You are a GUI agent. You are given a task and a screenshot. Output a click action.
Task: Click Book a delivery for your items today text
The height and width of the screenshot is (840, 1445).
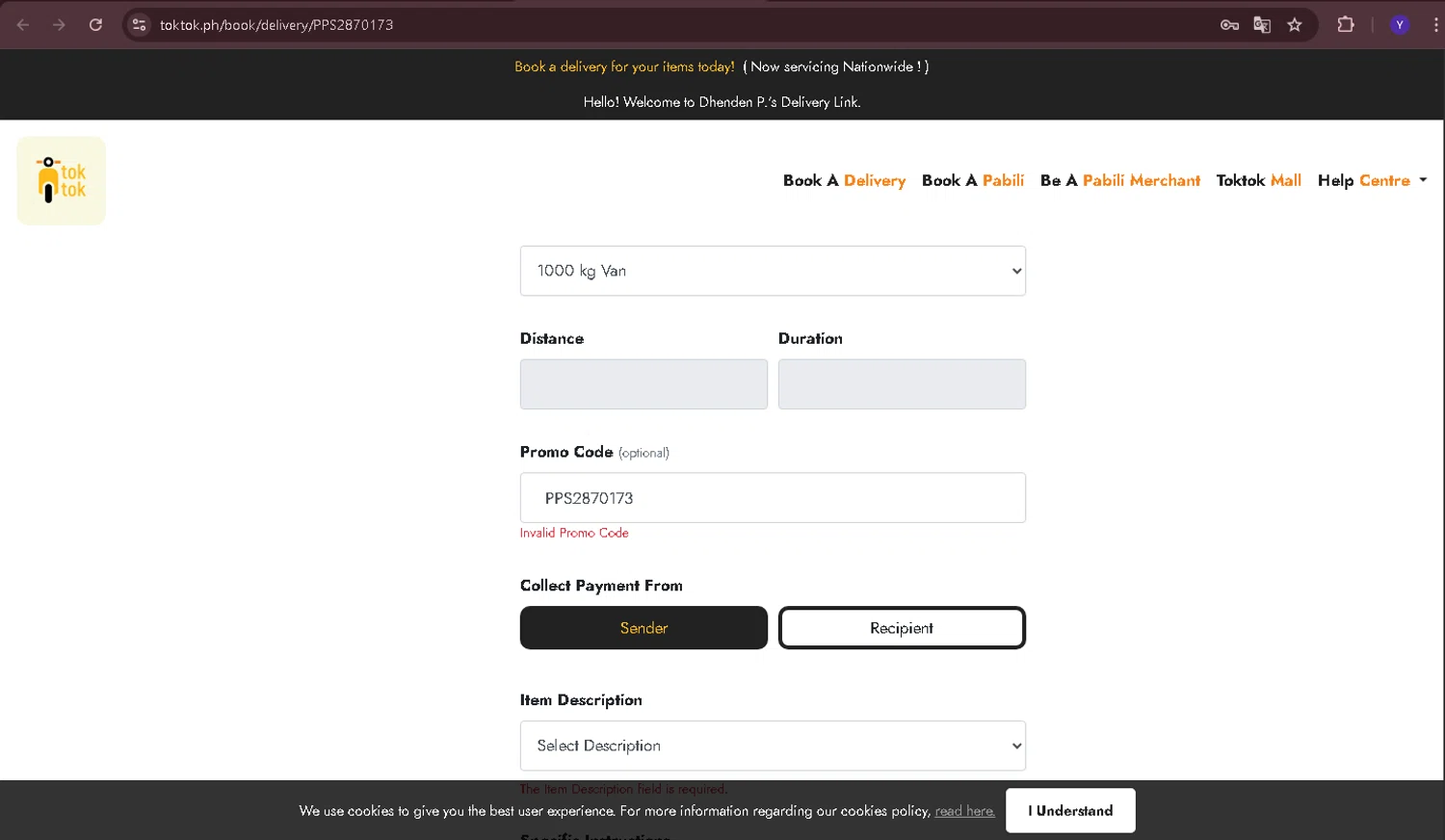pos(624,66)
